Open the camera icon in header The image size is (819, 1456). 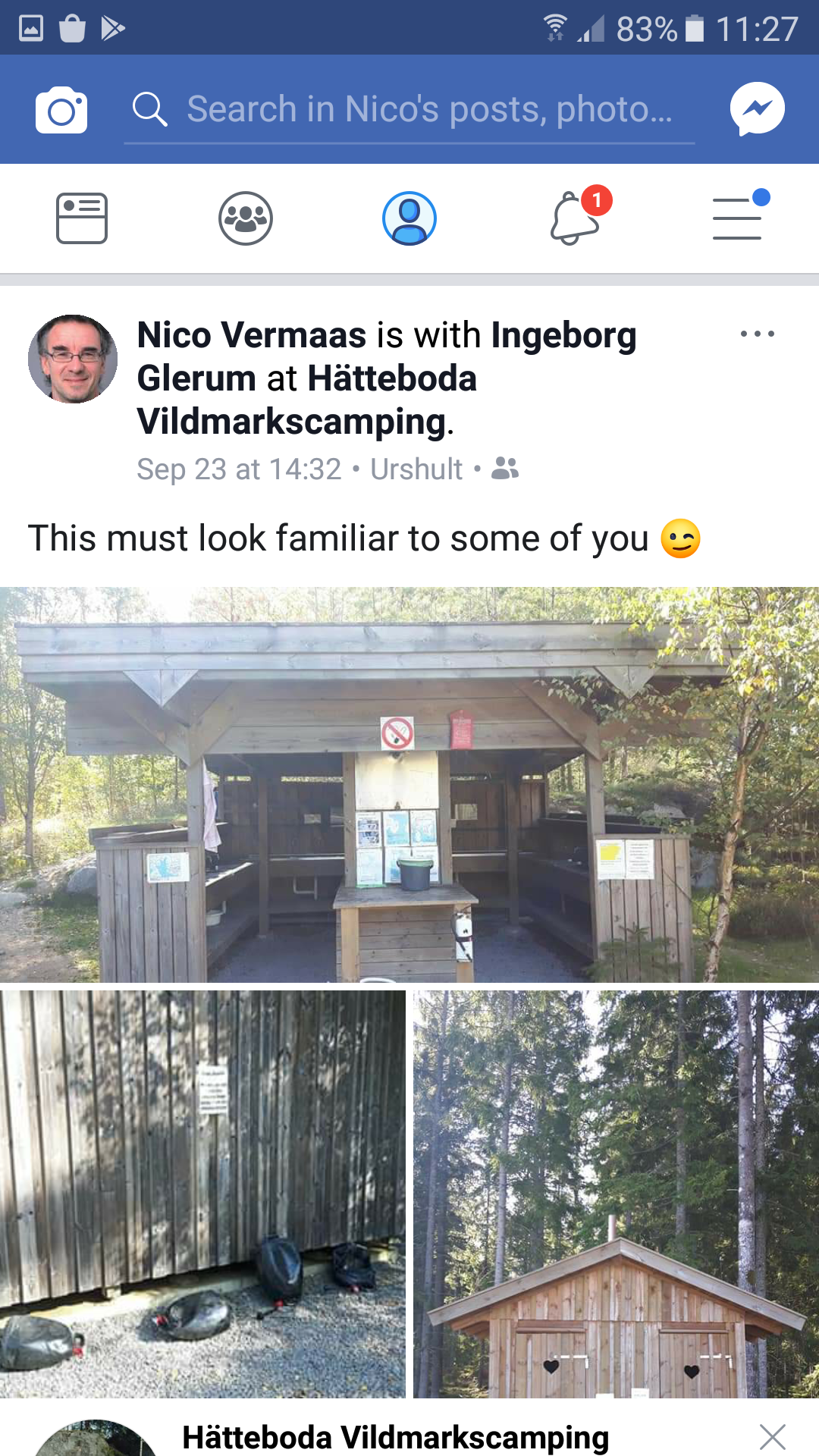61,110
